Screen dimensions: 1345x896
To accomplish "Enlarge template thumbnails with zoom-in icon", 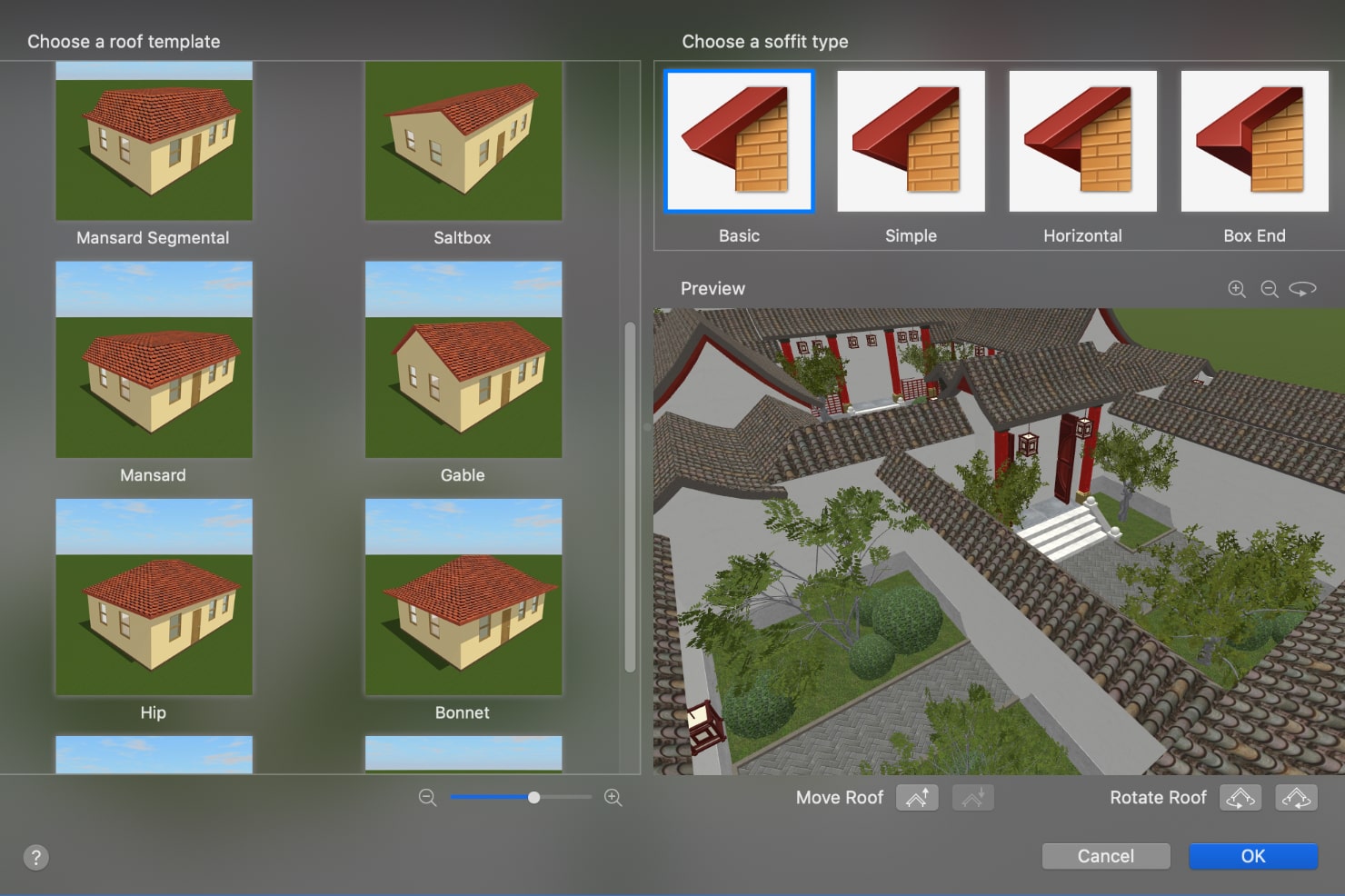I will click(613, 798).
